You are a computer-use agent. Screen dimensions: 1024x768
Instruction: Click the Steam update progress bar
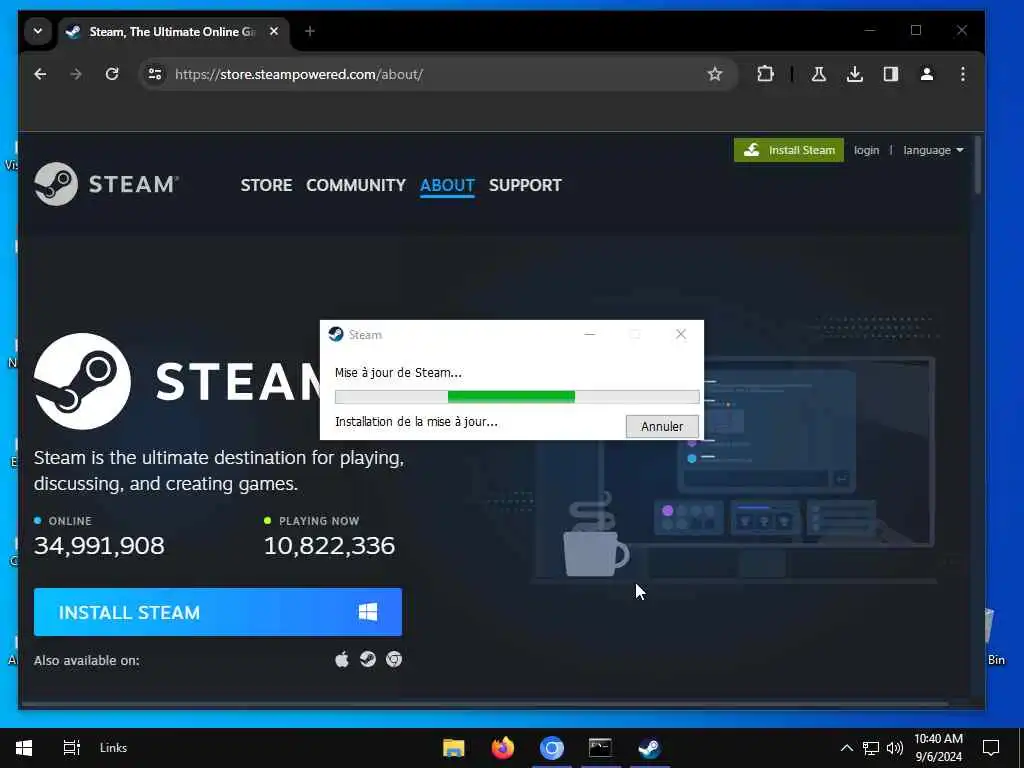pyautogui.click(x=517, y=396)
